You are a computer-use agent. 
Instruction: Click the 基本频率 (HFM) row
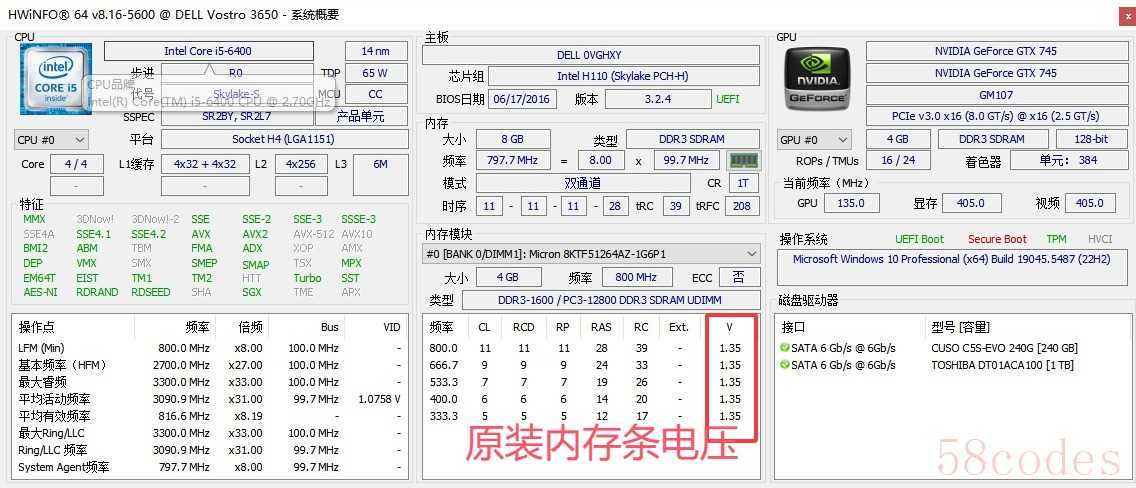[x=209, y=365]
